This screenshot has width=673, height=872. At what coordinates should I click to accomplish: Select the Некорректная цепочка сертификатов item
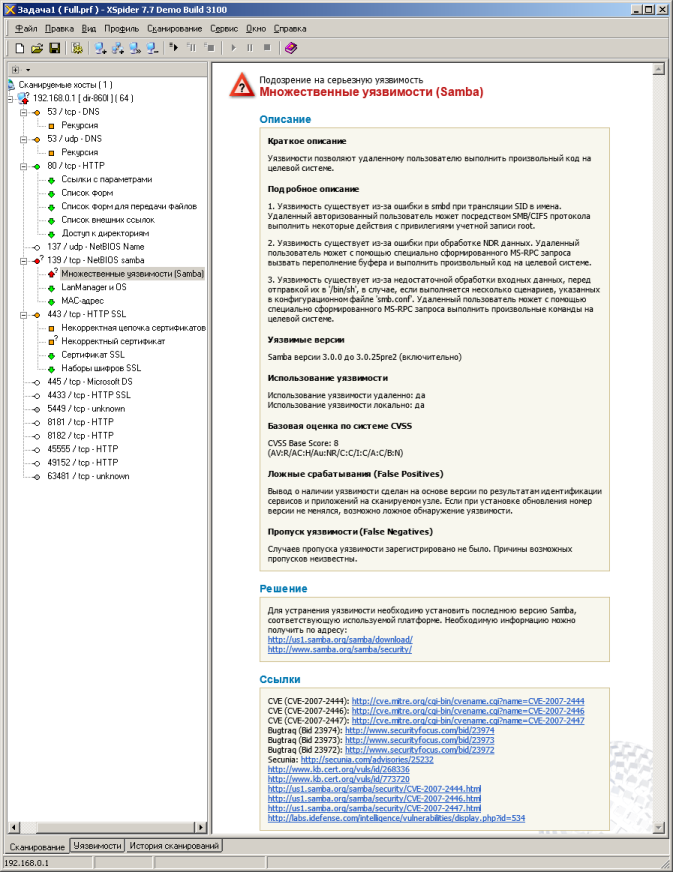pos(133,328)
